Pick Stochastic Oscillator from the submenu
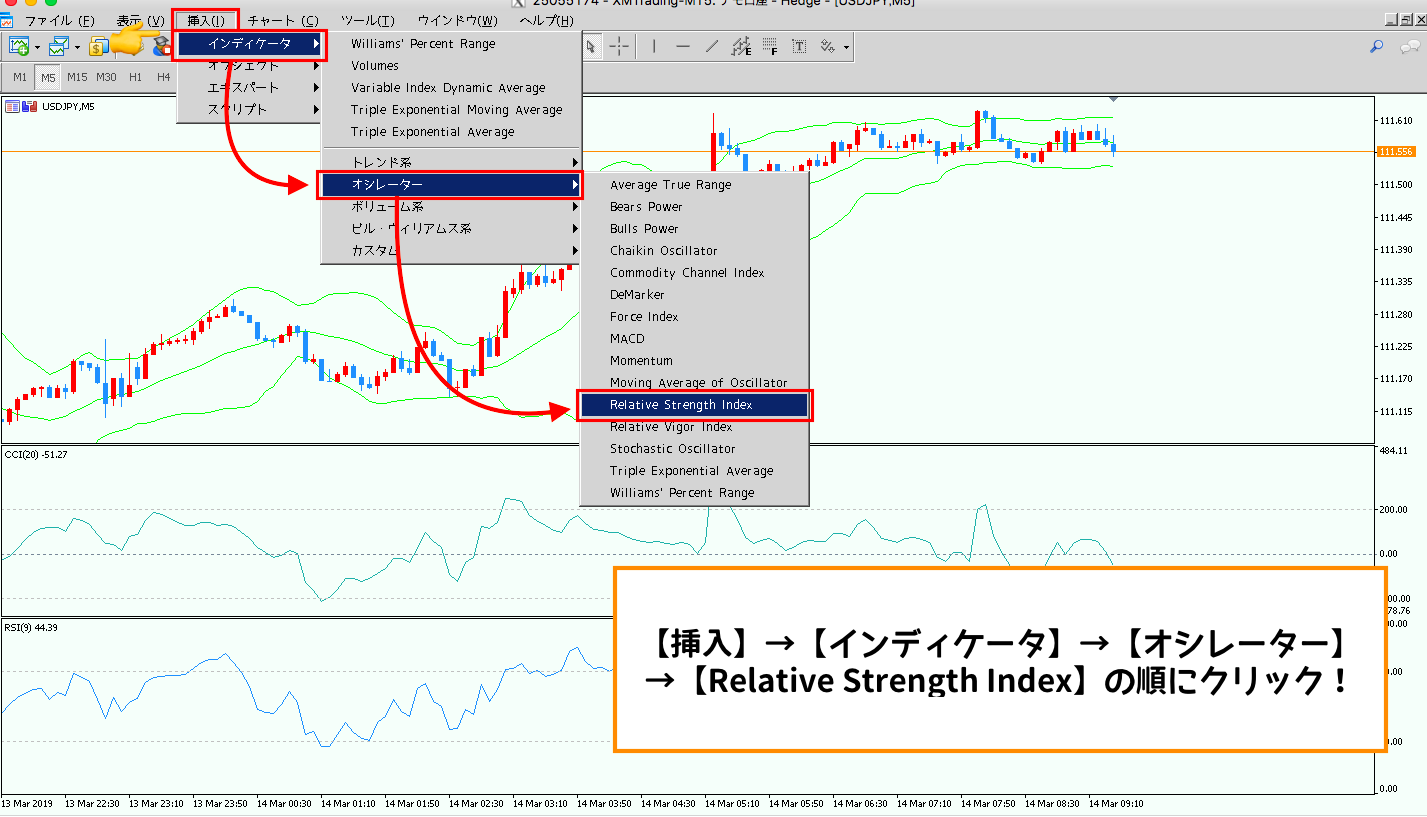The height and width of the screenshot is (817, 1427). coord(672,449)
